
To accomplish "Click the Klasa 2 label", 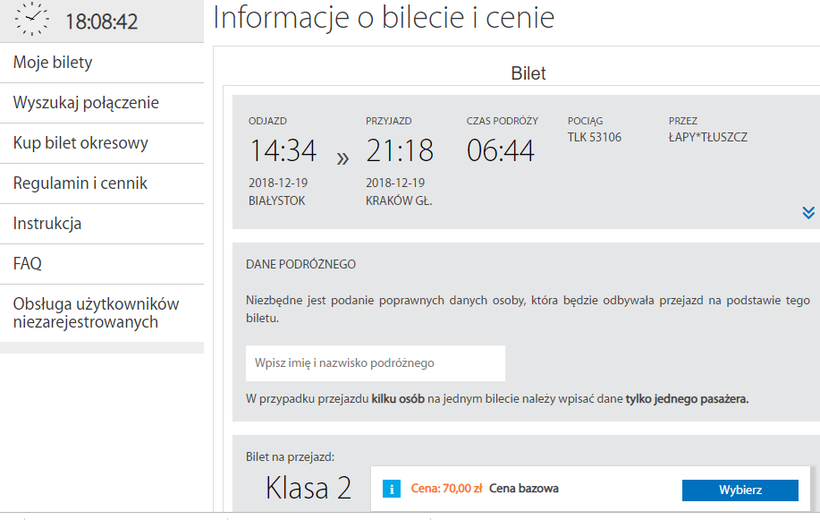I will click(x=308, y=487).
